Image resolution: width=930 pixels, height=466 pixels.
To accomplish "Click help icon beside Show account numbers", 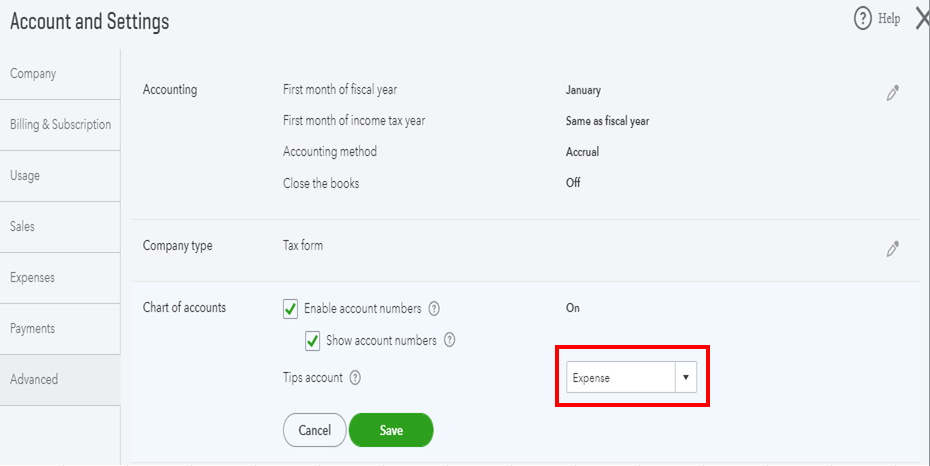I will pyautogui.click(x=449, y=340).
